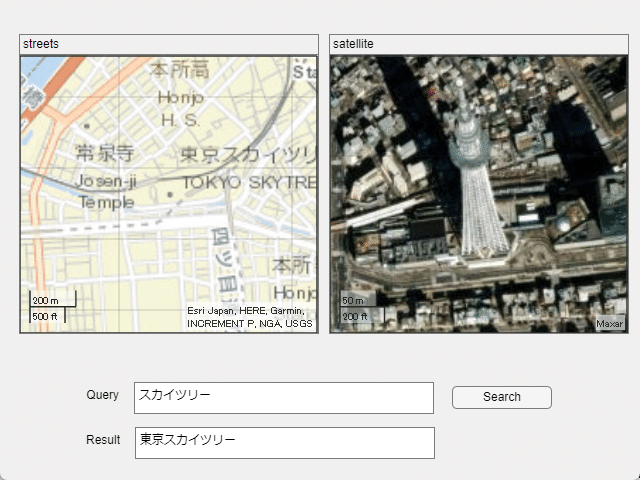Click the Esri Japan attribution text
This screenshot has height=480, width=640.
[249, 317]
